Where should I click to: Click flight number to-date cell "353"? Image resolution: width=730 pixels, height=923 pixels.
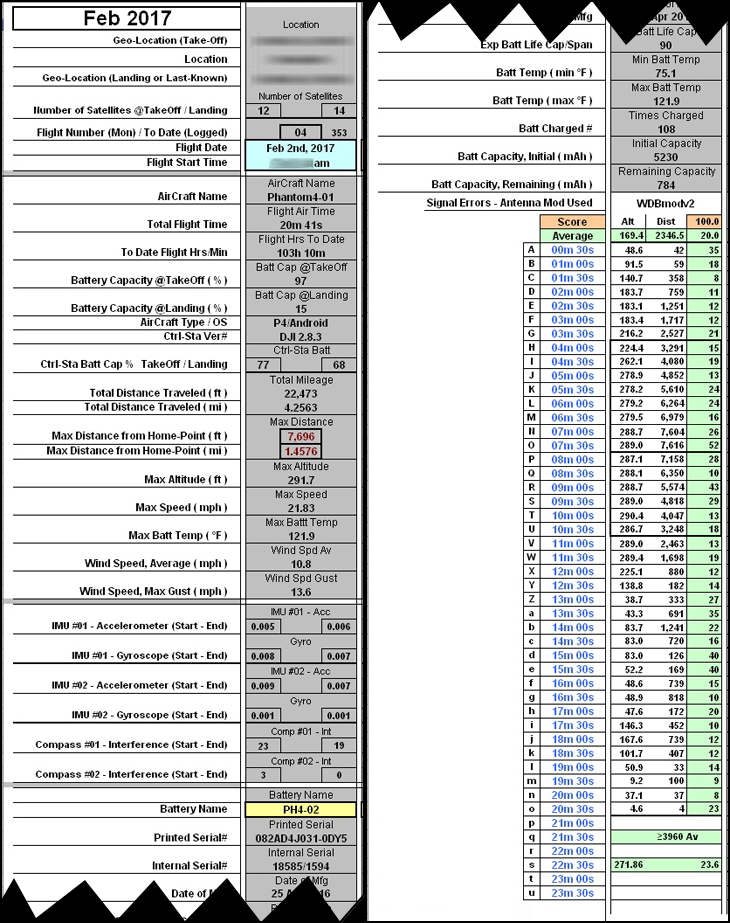339,132
